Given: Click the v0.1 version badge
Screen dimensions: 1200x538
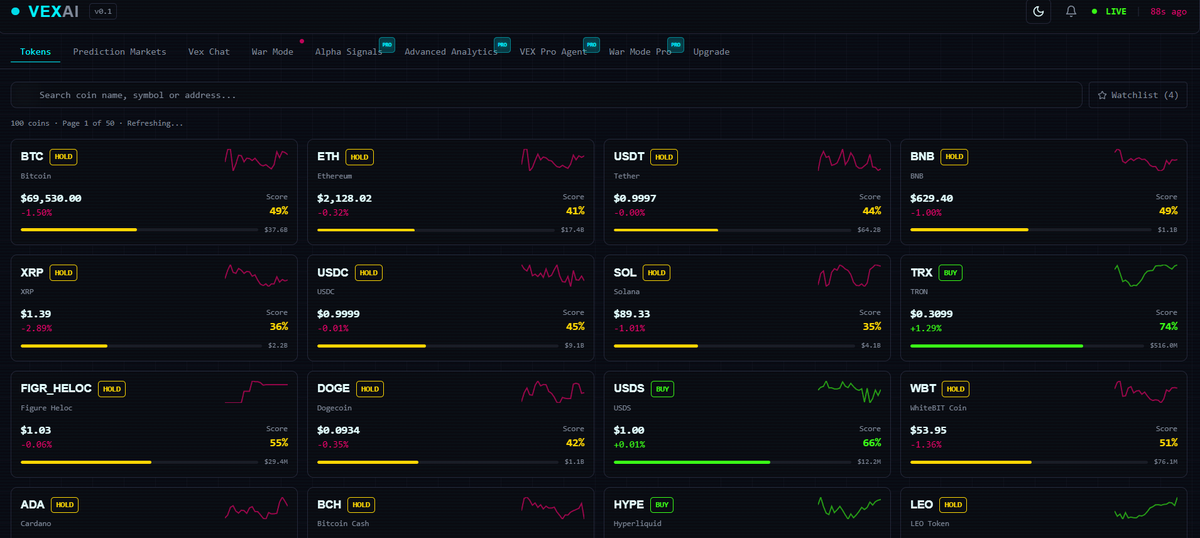Looking at the screenshot, I should (103, 11).
